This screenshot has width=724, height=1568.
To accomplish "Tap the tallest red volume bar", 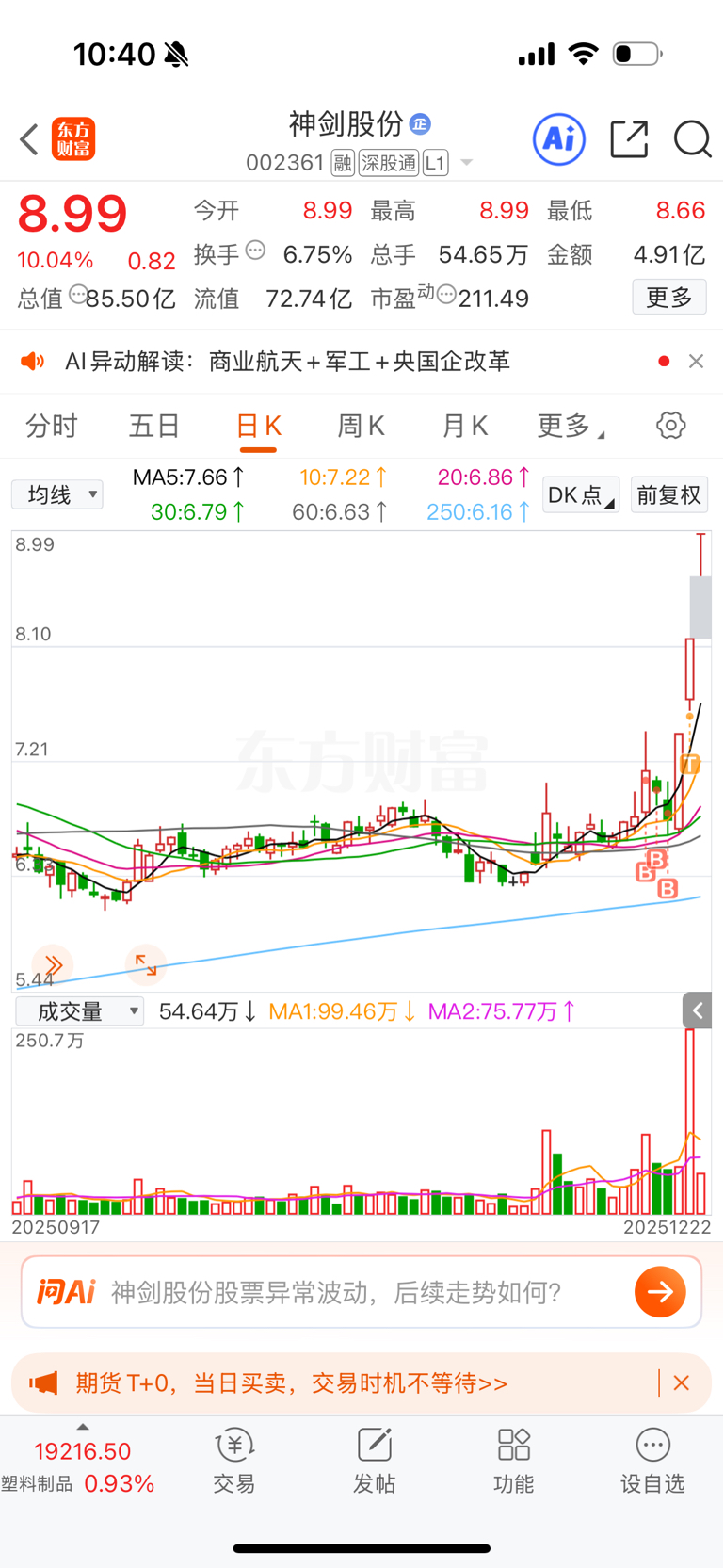I will pos(690,1121).
